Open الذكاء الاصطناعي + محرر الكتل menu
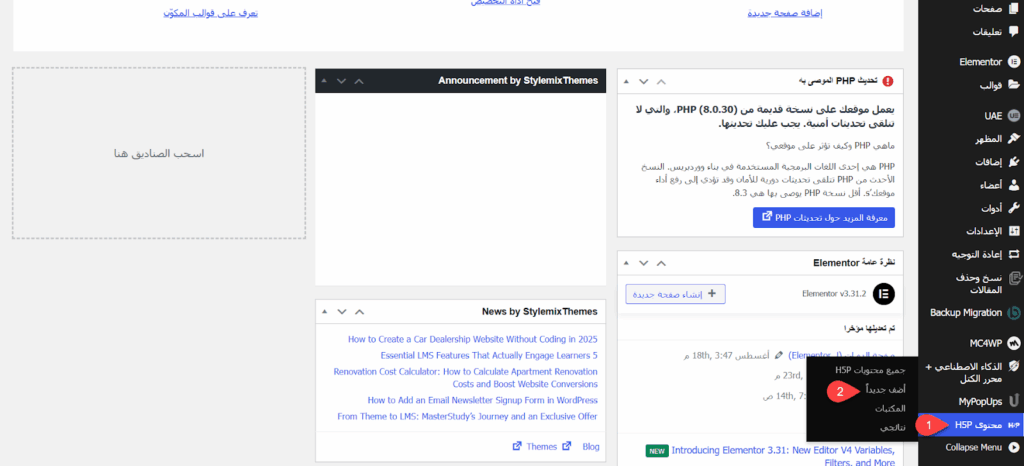The width and height of the screenshot is (1024, 466). 971,373
